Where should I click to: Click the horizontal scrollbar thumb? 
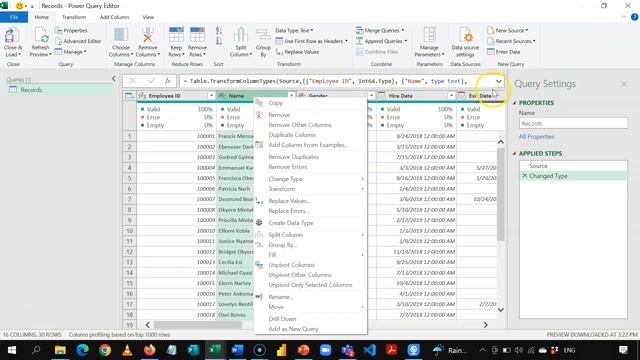click(198, 325)
